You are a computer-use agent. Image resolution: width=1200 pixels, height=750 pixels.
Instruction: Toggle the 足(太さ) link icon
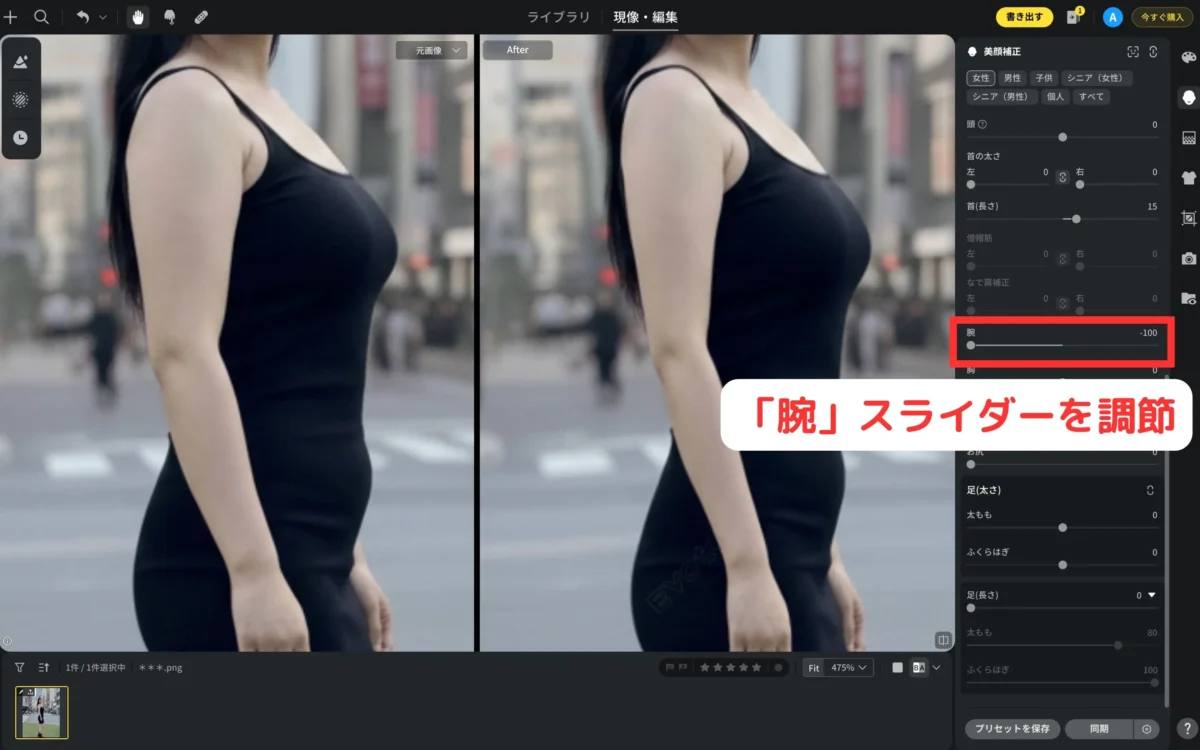pos(1150,490)
